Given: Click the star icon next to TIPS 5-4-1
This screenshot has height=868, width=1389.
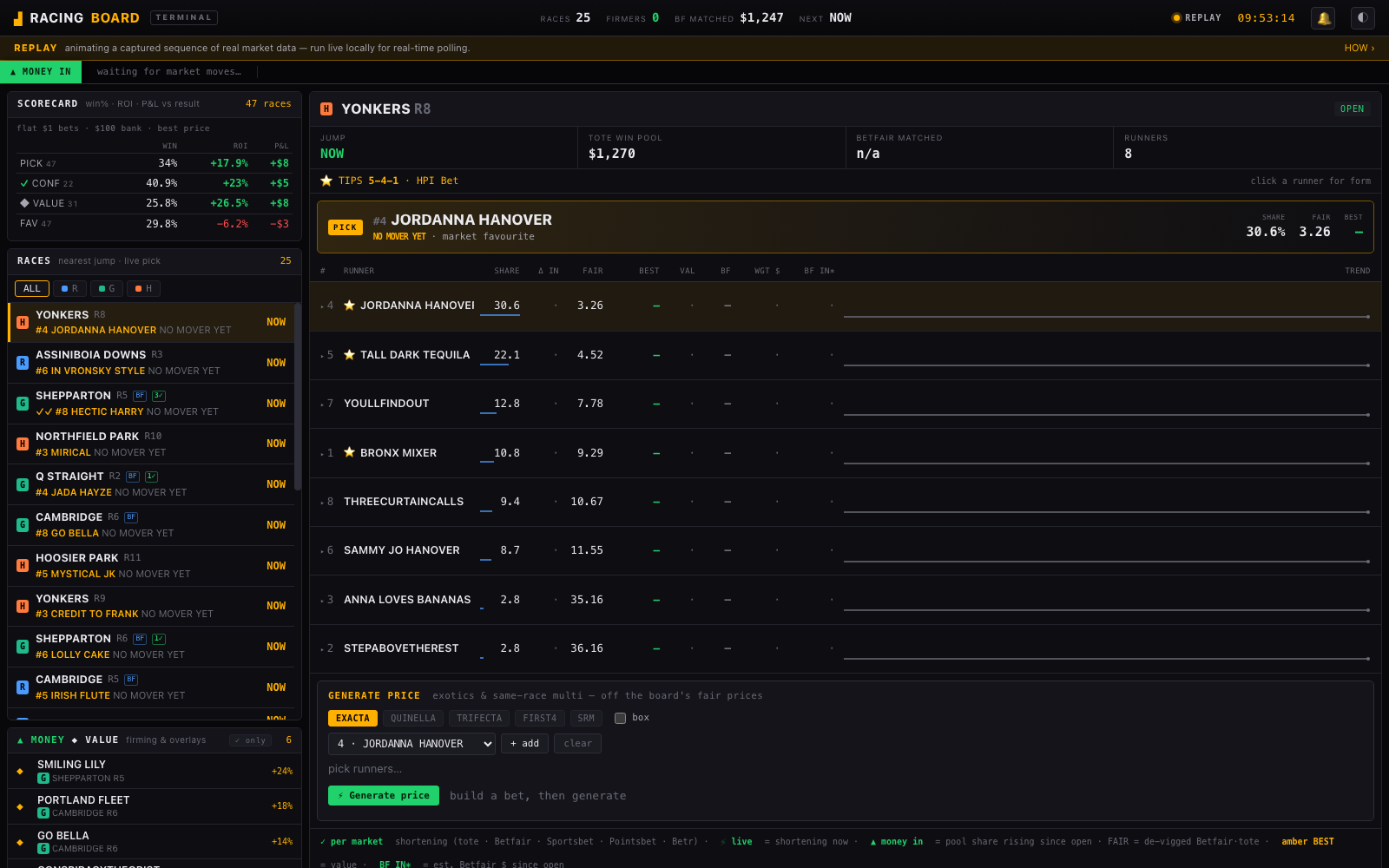Looking at the screenshot, I should pyautogui.click(x=326, y=181).
